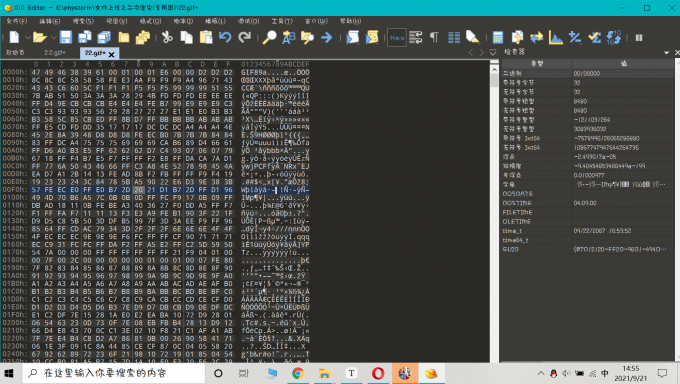Click the Cut scissors toolbar icon
The height and width of the screenshot is (384, 680).
(x=167, y=37)
